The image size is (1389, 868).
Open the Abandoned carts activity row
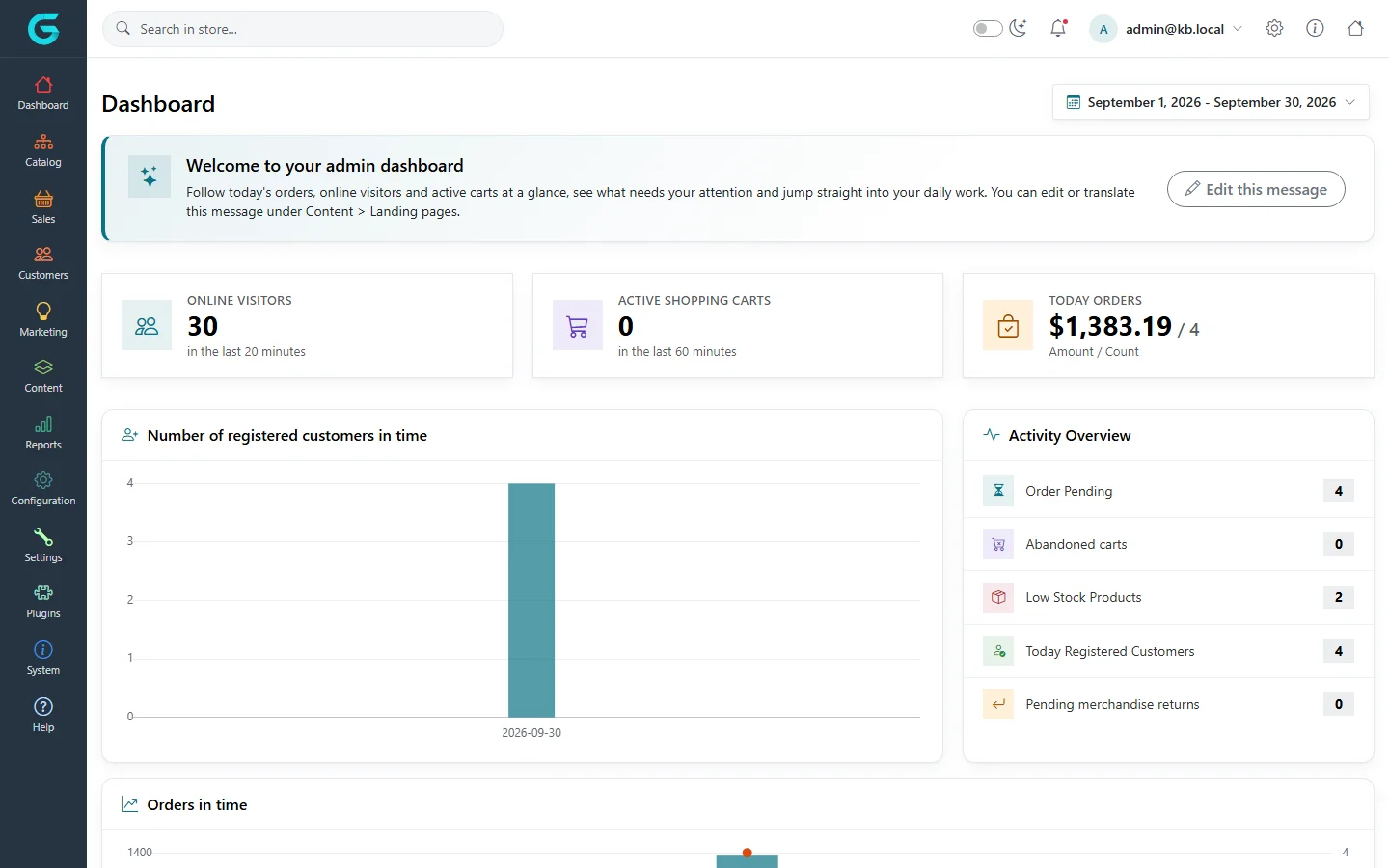pyautogui.click(x=1168, y=544)
